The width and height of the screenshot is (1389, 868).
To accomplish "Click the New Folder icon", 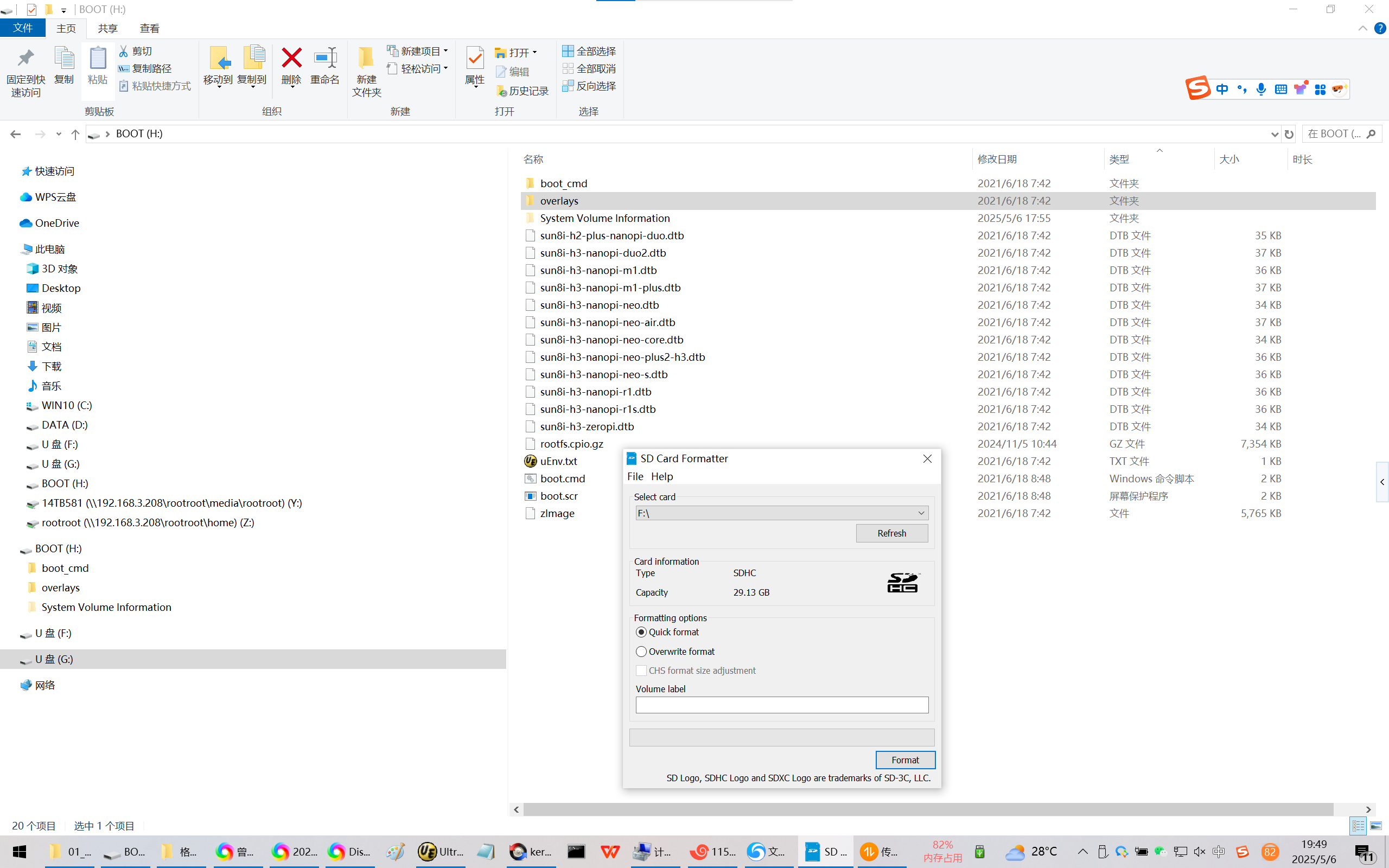I will [366, 59].
